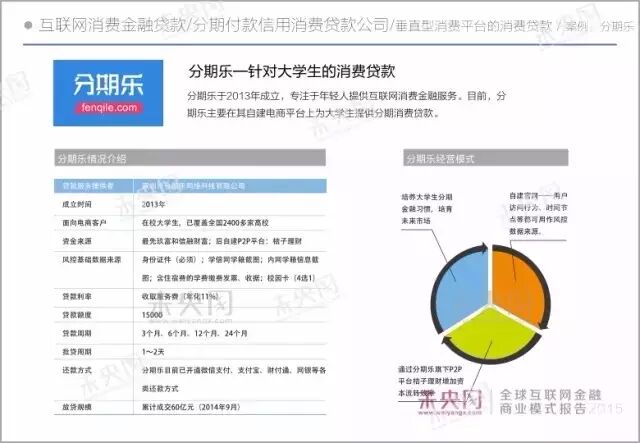Click the caption 培养大学生分期金融习惯

pyautogui.click(x=427, y=209)
